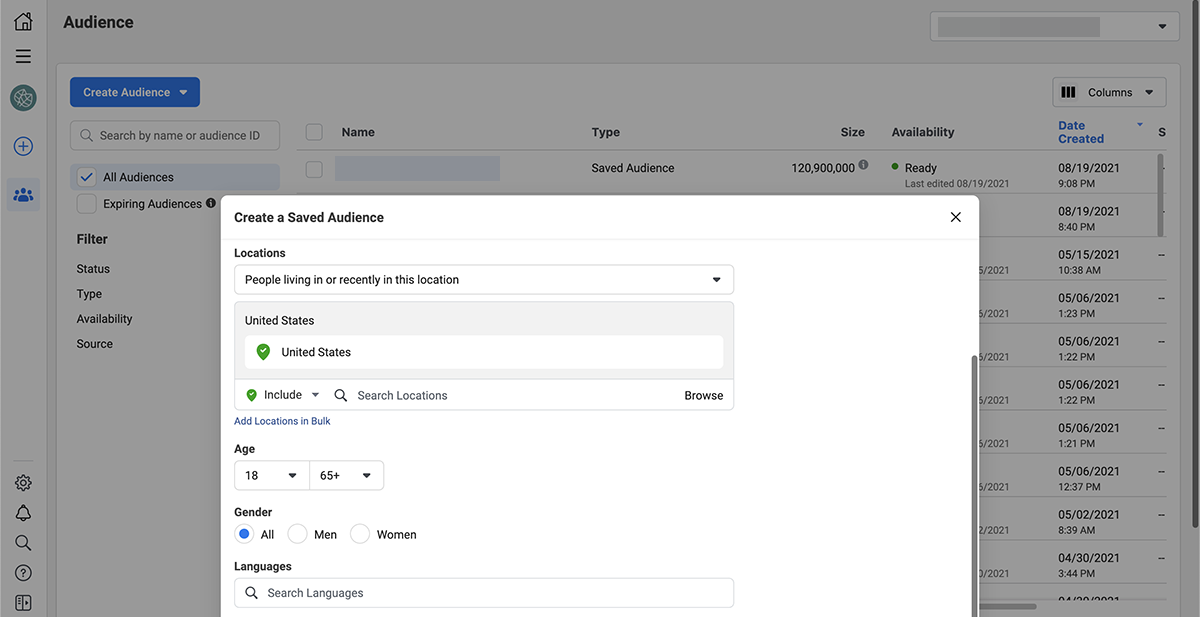This screenshot has height=617, width=1200.
Task: Open the Columns selector dropdown
Action: coord(1109,92)
